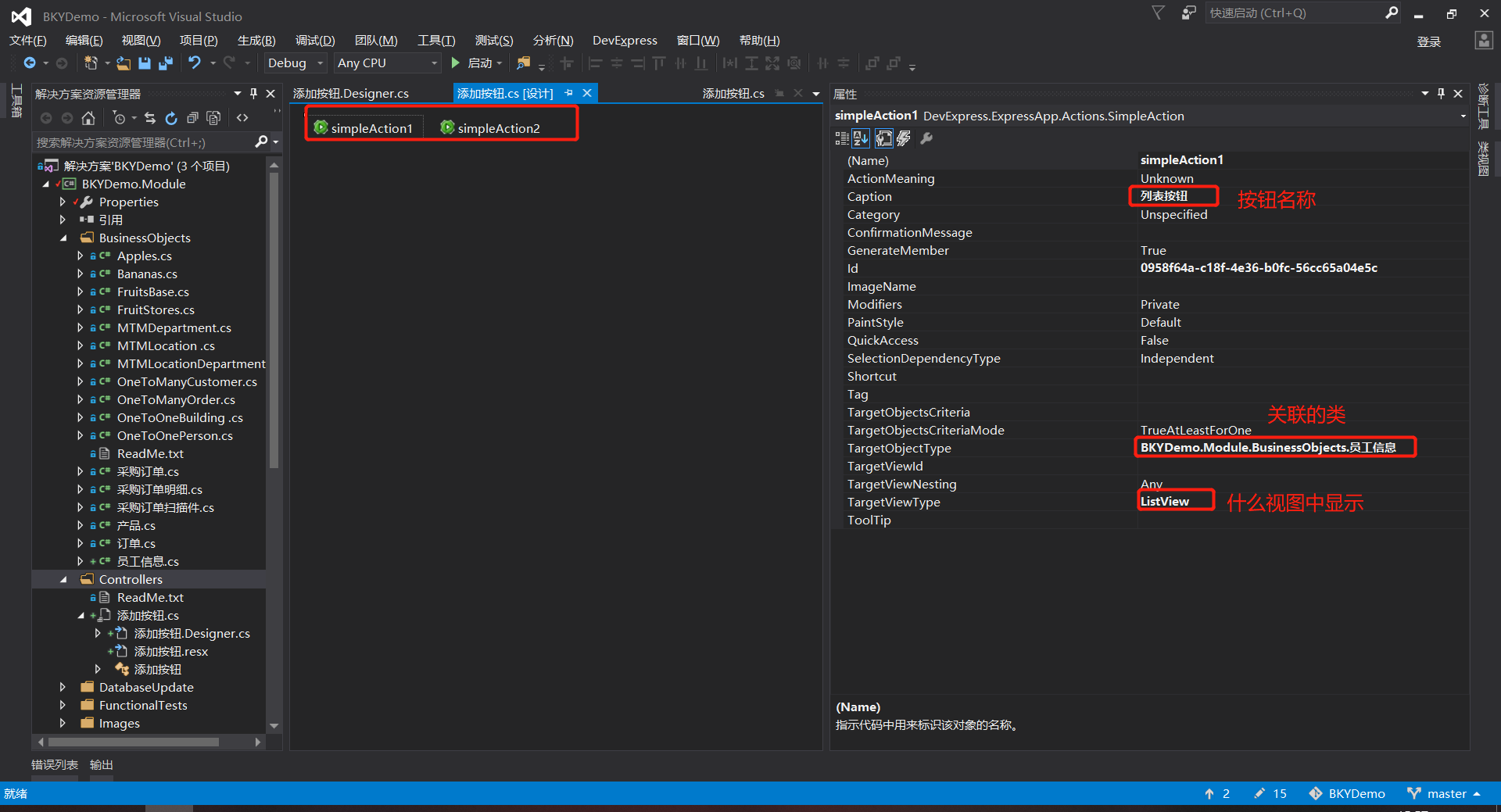Open the DevExpress menu
Screen dimensions: 1501x812
tap(625, 41)
